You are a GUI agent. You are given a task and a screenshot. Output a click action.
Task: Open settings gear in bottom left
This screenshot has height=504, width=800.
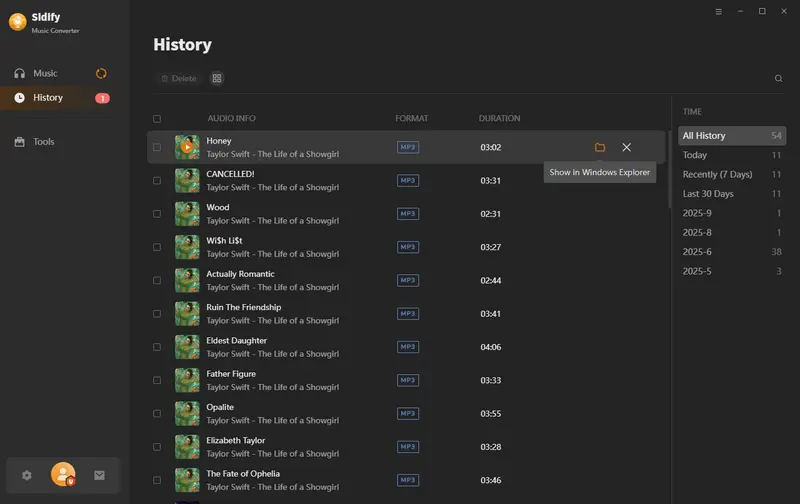click(27, 475)
